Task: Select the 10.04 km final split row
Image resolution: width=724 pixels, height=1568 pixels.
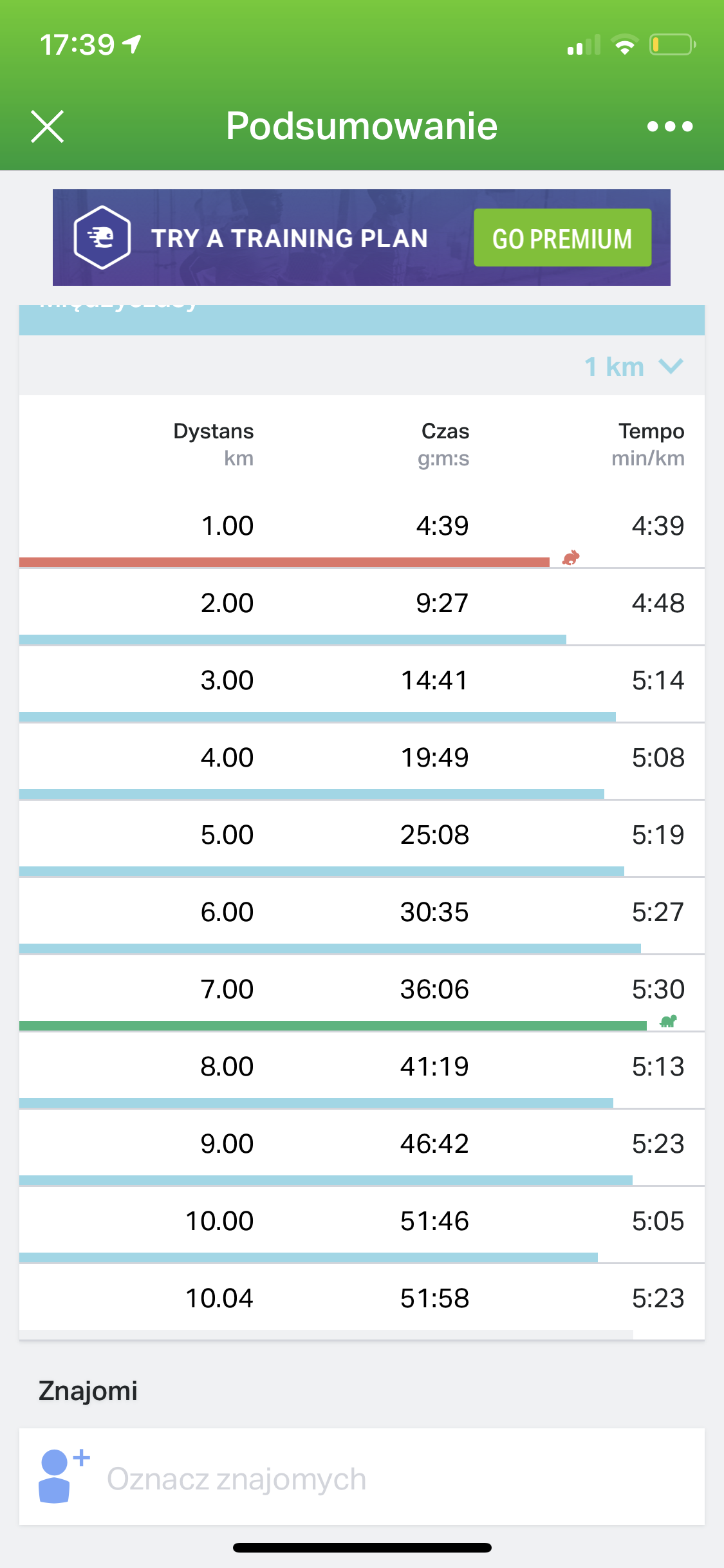Action: (360, 1298)
